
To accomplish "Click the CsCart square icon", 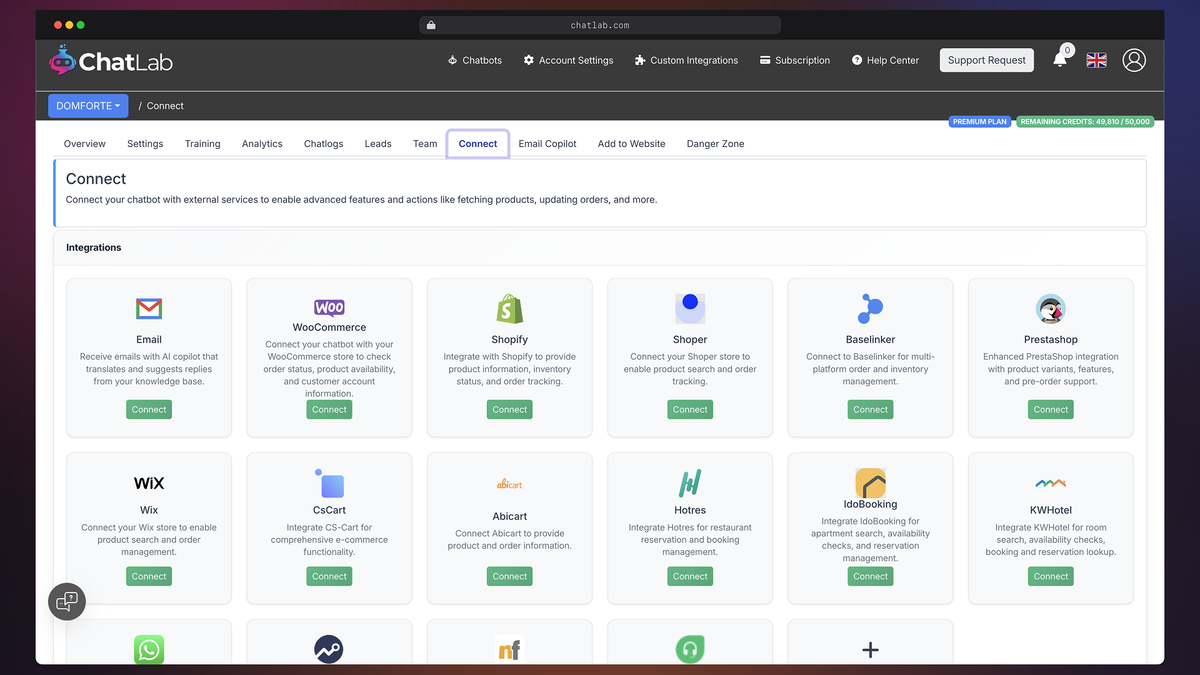I will click(329, 483).
